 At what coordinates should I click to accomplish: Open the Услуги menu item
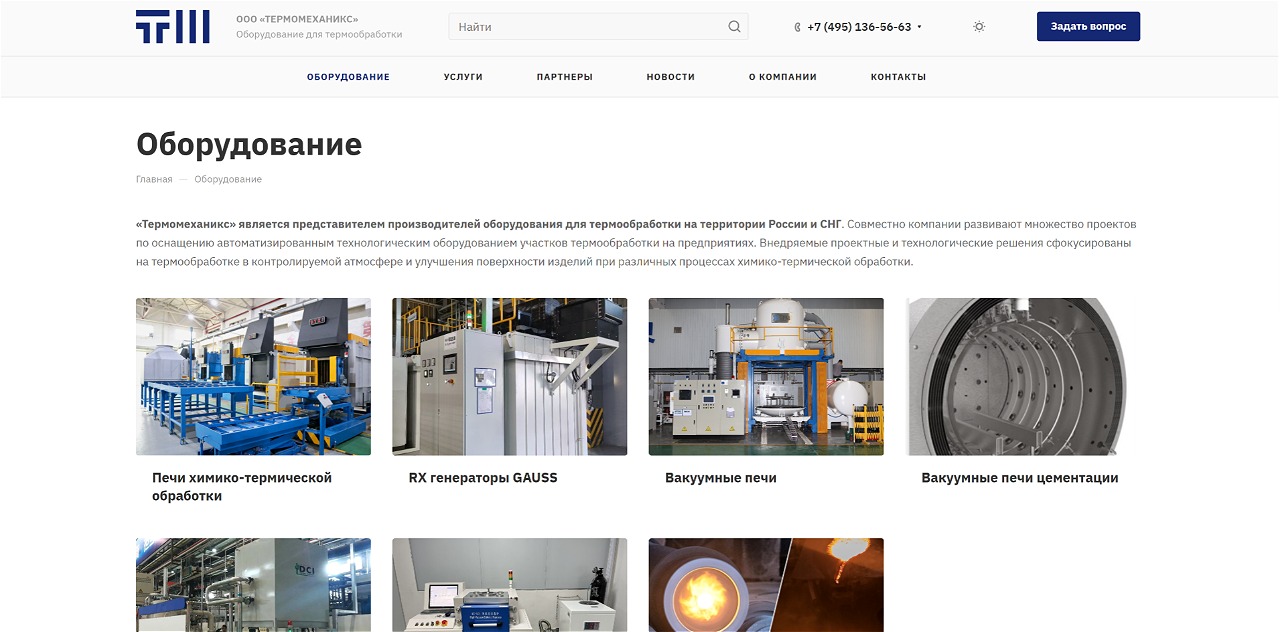[463, 77]
